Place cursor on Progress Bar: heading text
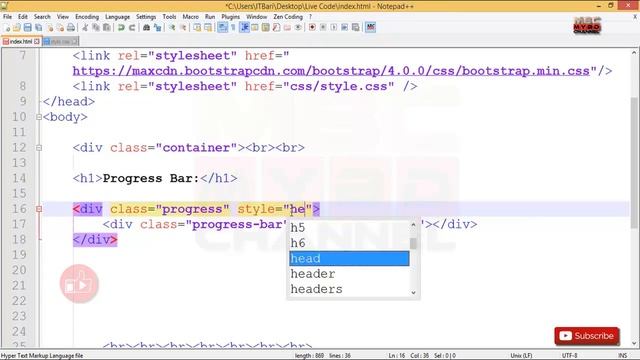The width and height of the screenshot is (640, 360). (x=151, y=178)
